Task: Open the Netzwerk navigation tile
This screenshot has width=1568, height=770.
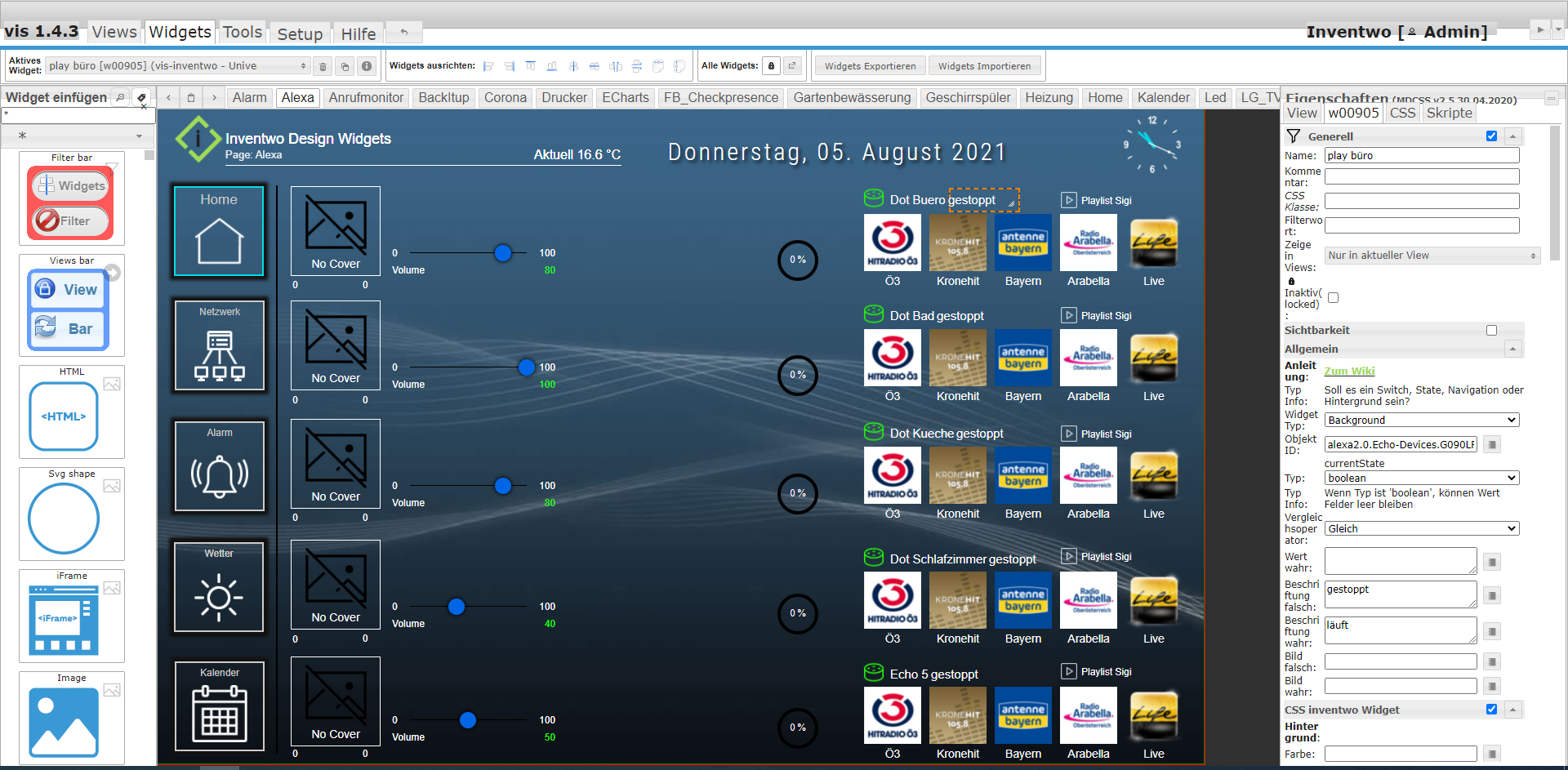Action: coord(220,345)
